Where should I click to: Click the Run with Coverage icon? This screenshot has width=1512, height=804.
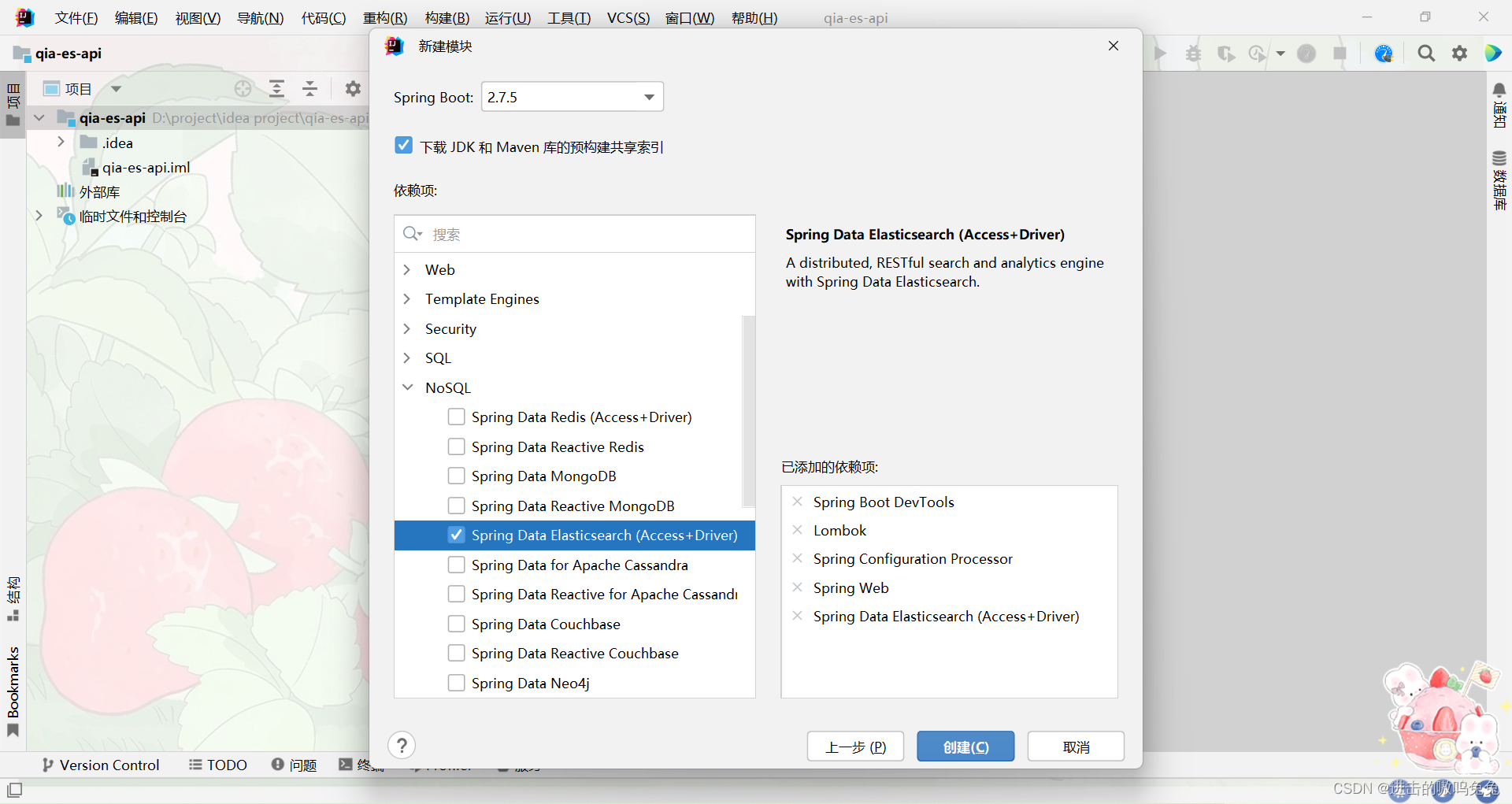coord(1226,54)
